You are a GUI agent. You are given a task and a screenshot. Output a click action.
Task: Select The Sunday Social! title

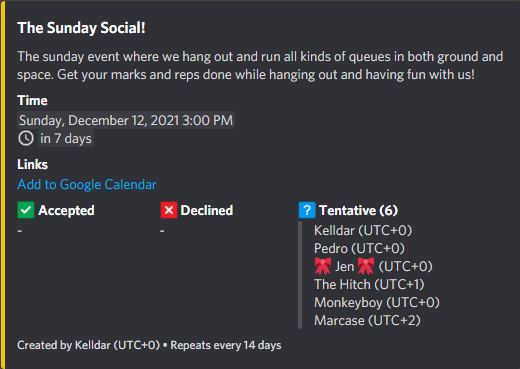(x=81, y=28)
